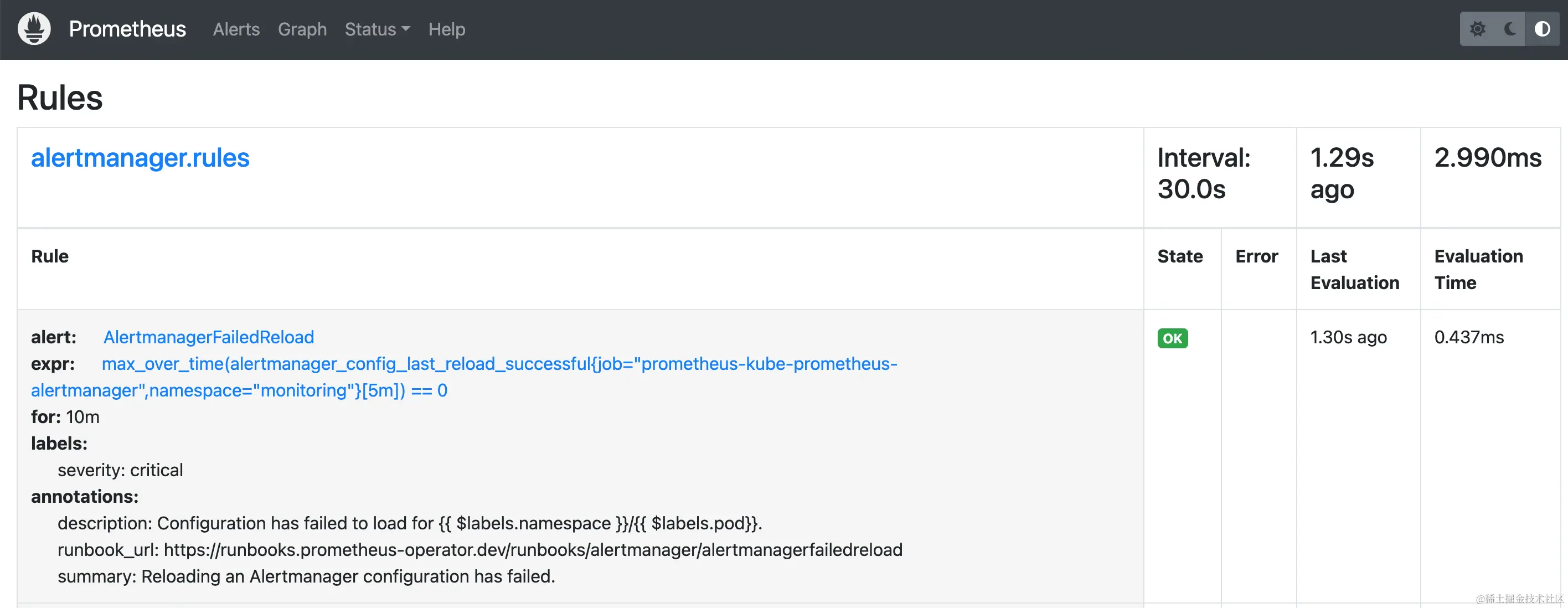This screenshot has height=608, width=1568.
Task: Click the Status dropdown caret arrow
Action: (406, 29)
